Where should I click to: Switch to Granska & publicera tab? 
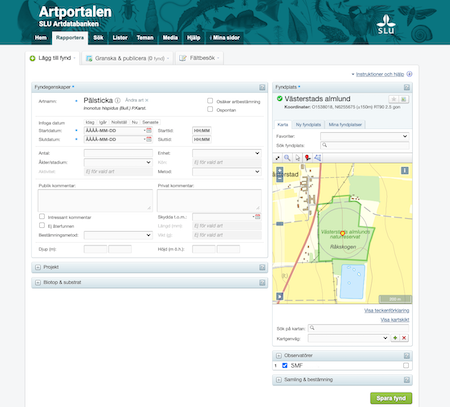point(127,58)
